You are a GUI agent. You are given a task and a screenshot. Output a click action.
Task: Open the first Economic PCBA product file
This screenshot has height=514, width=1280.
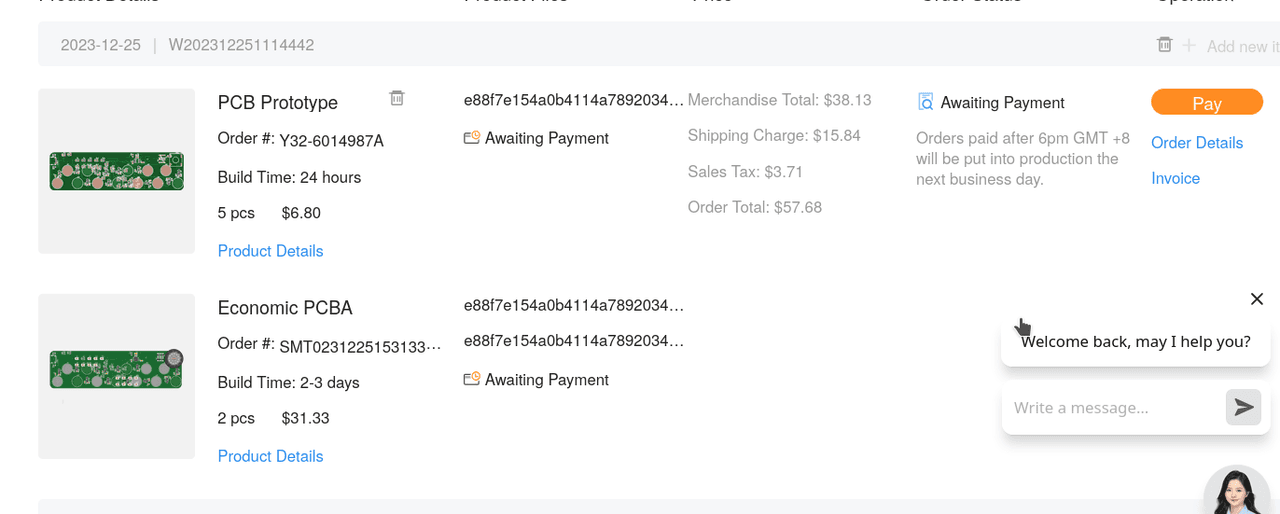coord(574,305)
